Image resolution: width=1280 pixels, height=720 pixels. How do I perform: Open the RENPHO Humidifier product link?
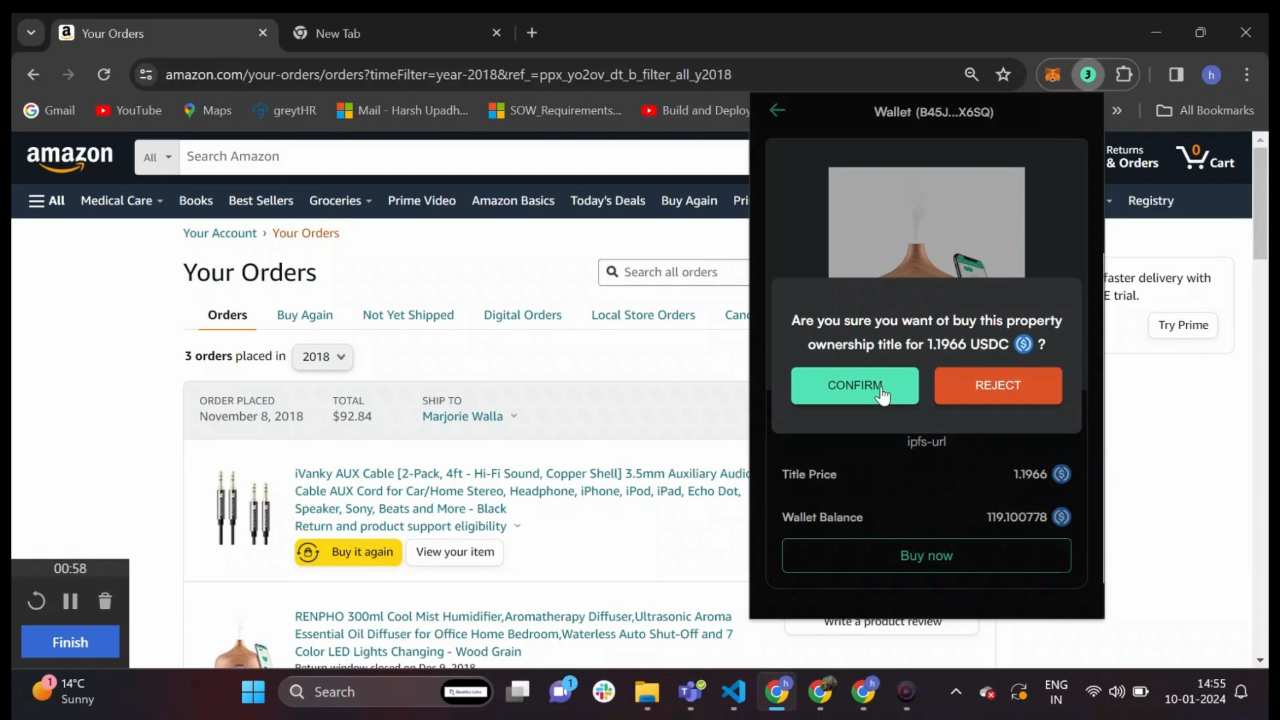(514, 634)
